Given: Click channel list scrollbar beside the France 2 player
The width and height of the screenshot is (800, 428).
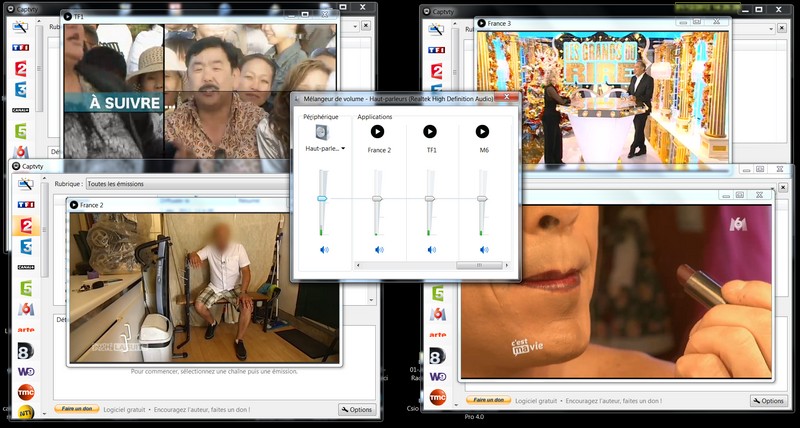Looking at the screenshot, I should tap(45, 230).
